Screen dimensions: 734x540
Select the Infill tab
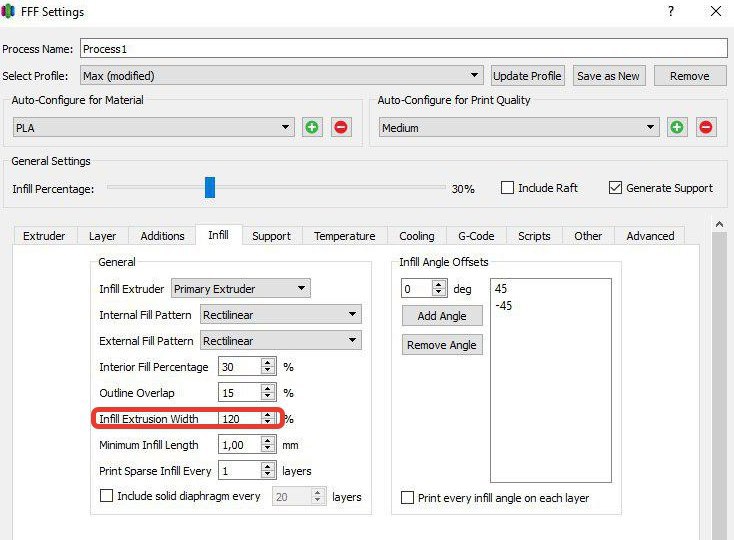coord(219,234)
